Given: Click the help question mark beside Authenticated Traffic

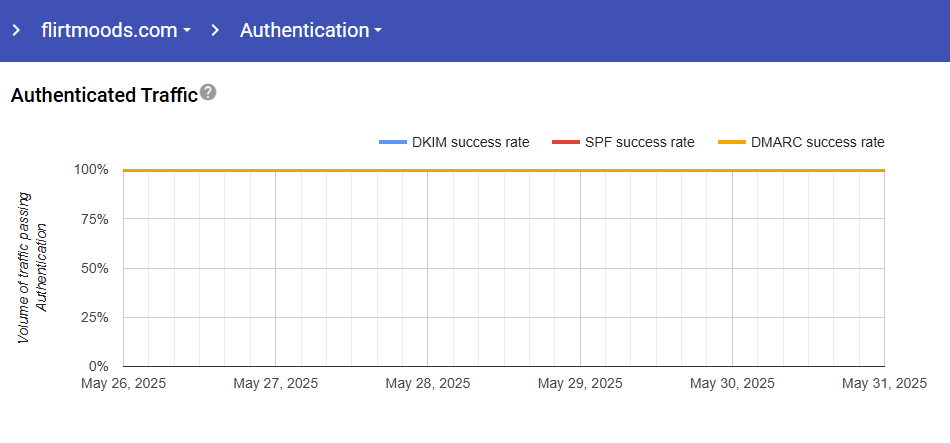Looking at the screenshot, I should tap(208, 93).
